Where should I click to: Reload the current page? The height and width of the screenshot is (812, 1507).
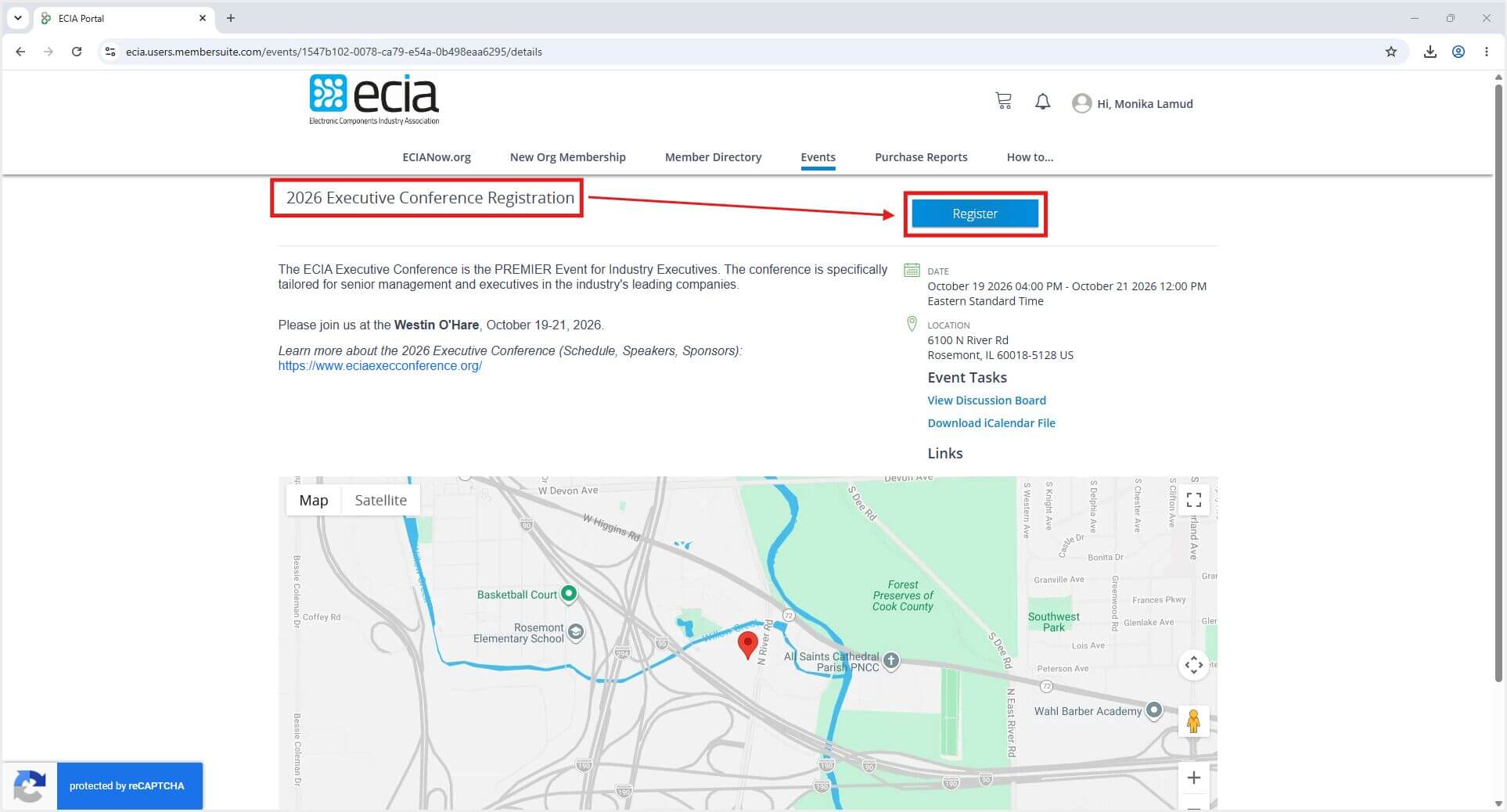[77, 52]
